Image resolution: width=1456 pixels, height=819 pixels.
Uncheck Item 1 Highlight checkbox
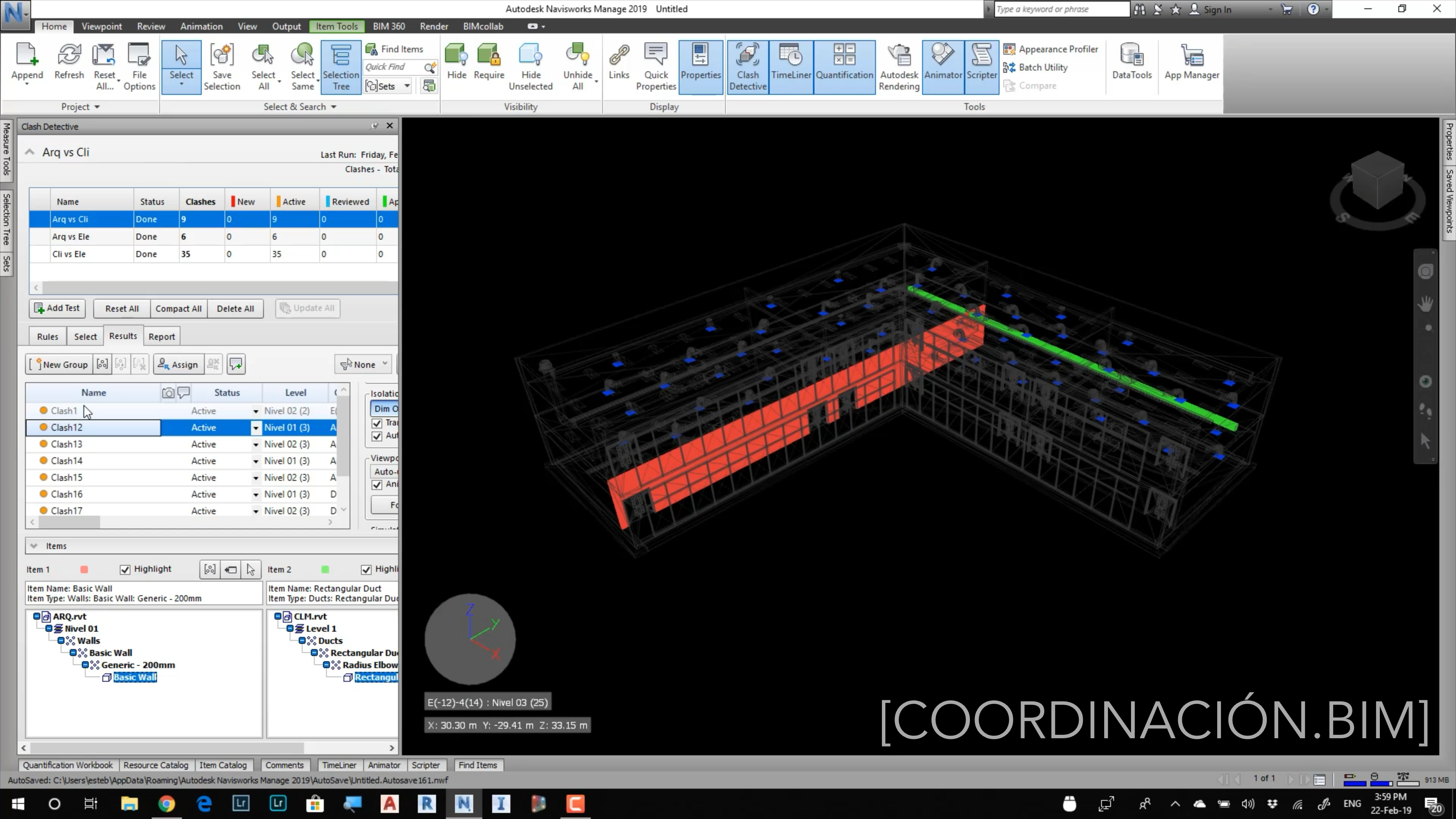pyautogui.click(x=125, y=569)
